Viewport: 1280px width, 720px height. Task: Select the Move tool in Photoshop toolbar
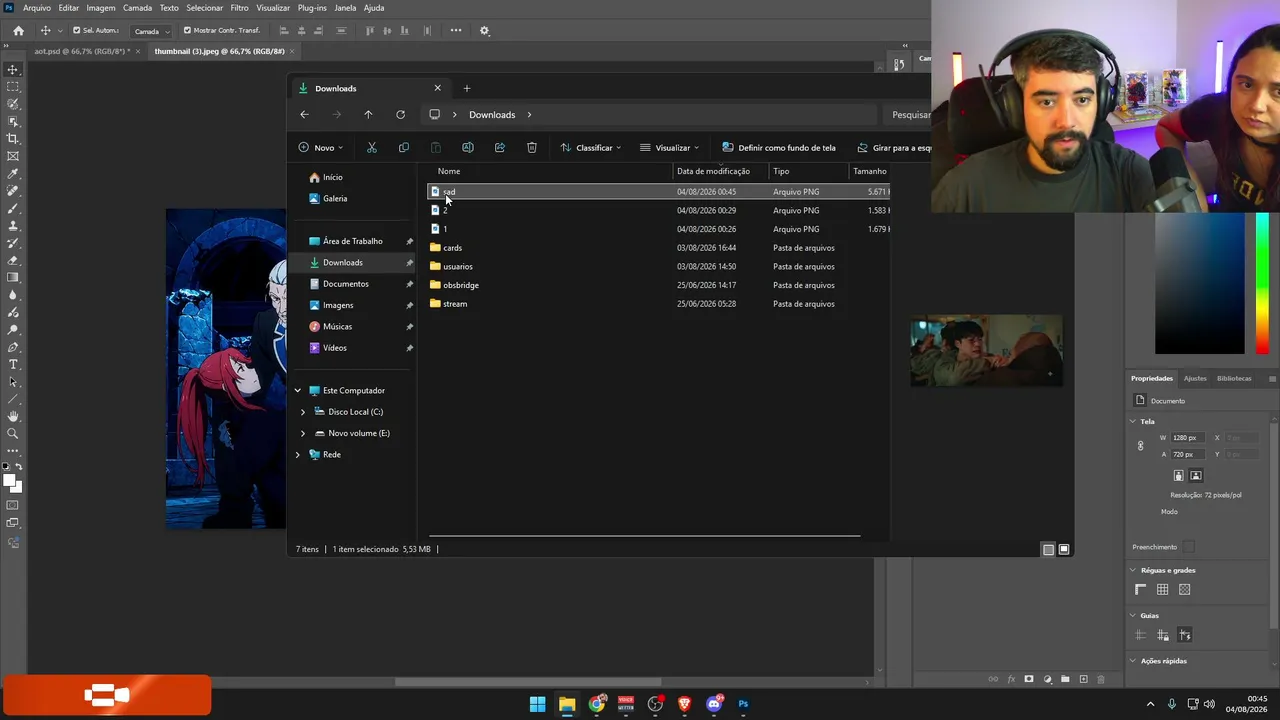13,70
